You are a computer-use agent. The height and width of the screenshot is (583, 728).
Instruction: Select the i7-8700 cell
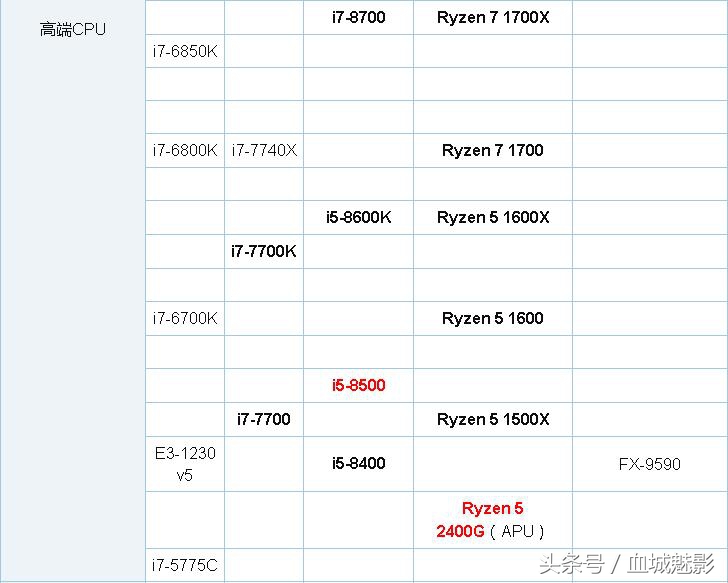point(358,18)
